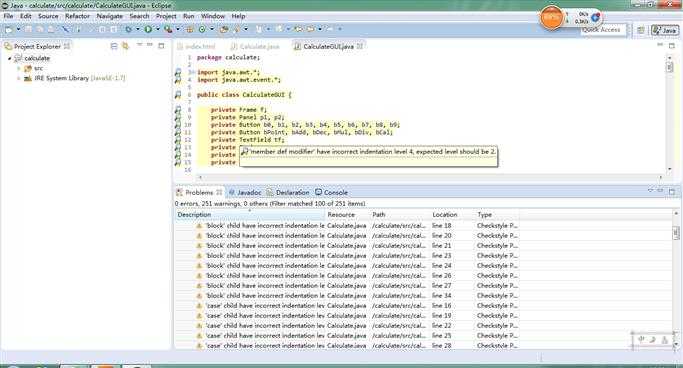Collapse the calculate project node
This screenshot has height=368, width=683.
(10, 58)
